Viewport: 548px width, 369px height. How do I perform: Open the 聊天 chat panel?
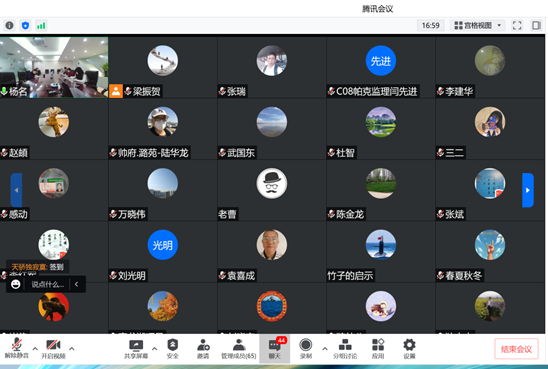275,348
